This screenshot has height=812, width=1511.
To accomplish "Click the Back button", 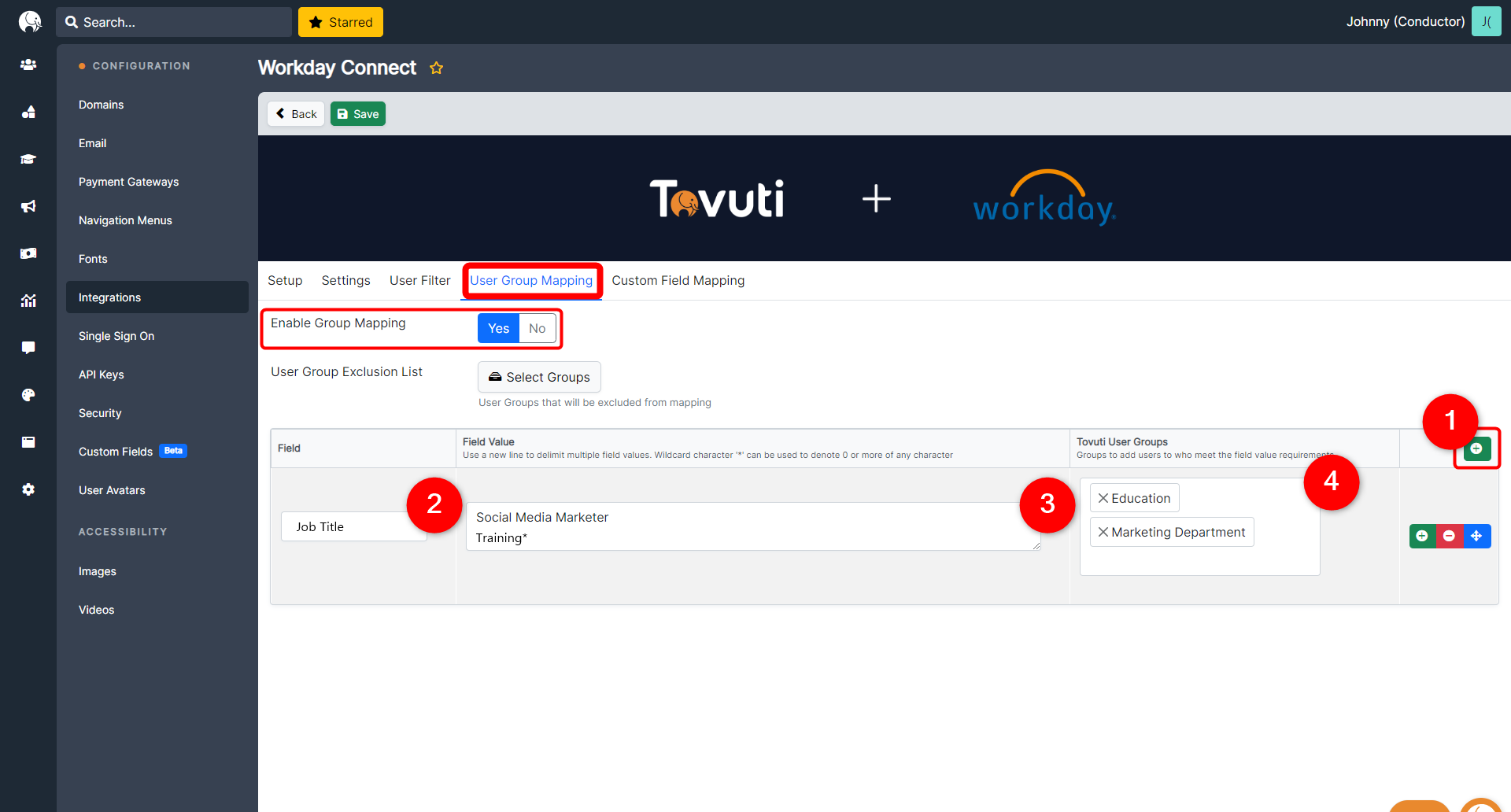I will coord(296,114).
